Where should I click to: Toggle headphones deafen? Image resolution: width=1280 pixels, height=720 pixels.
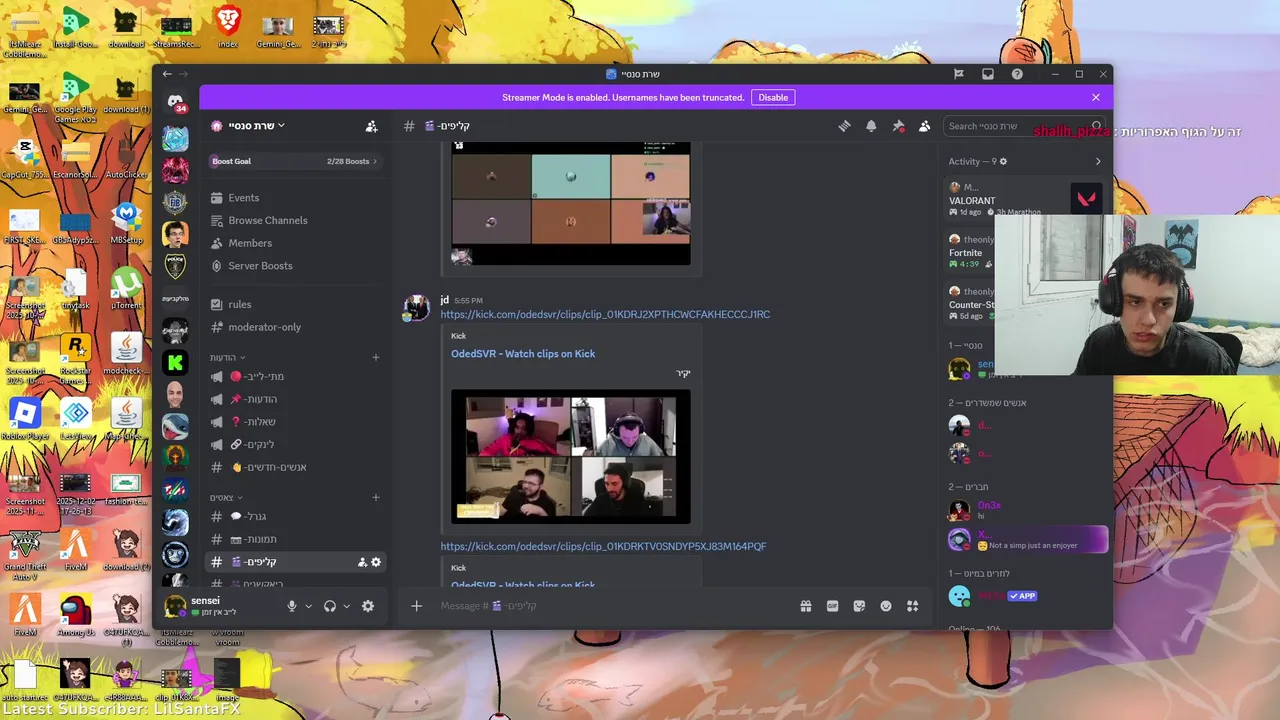tap(330, 606)
